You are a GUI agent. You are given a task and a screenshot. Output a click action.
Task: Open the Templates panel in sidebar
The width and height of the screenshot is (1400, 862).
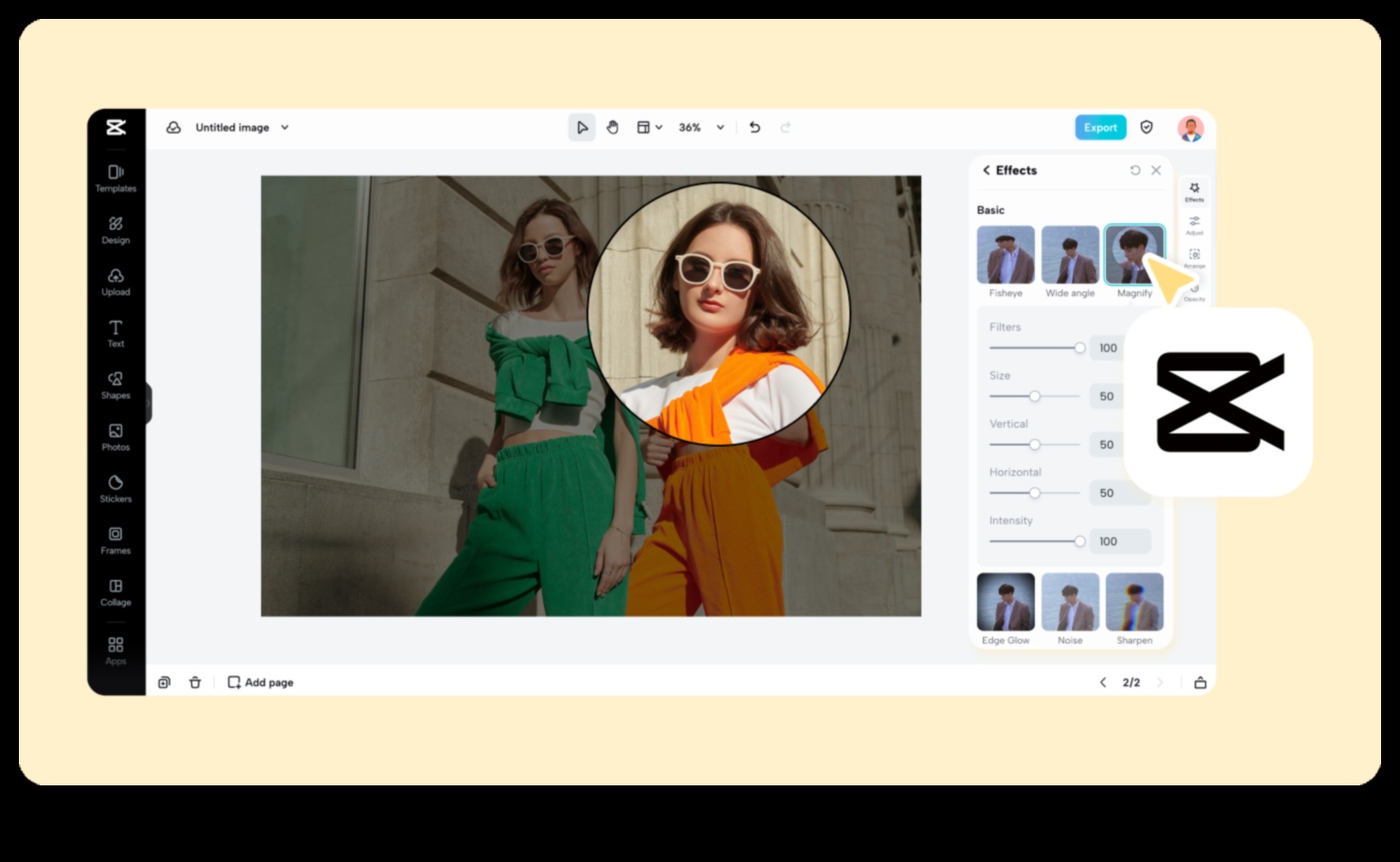115,177
